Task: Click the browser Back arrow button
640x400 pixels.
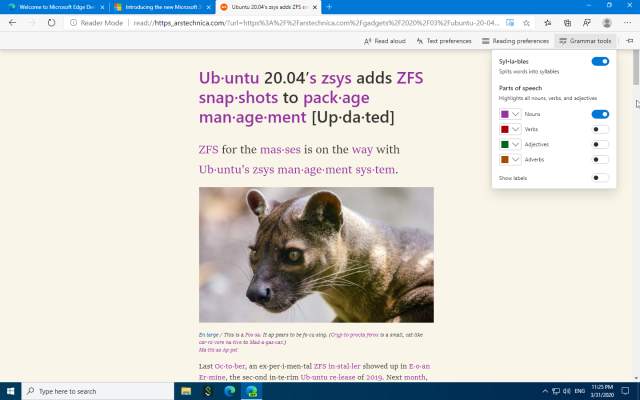Action: pos(12,22)
